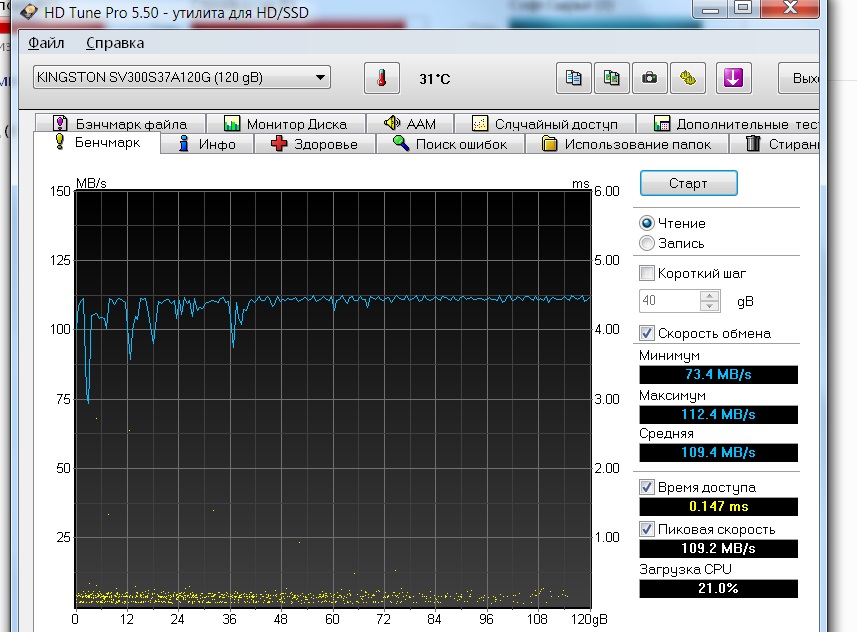
Task: Toggle the Скорость обмена checkbox
Action: 647,333
